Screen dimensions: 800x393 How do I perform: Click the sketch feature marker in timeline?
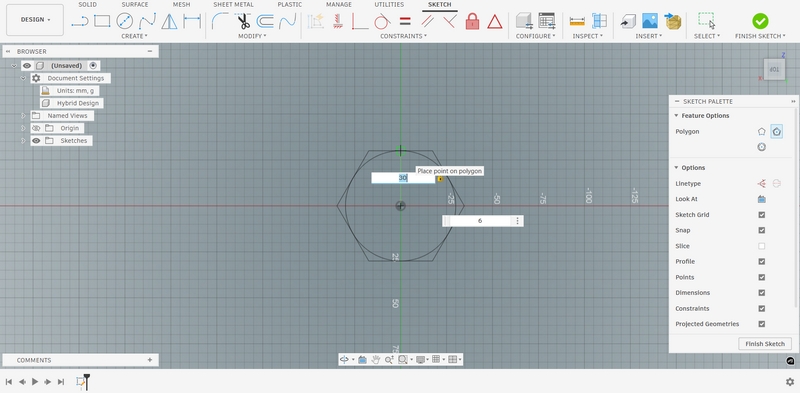pyautogui.click(x=81, y=382)
